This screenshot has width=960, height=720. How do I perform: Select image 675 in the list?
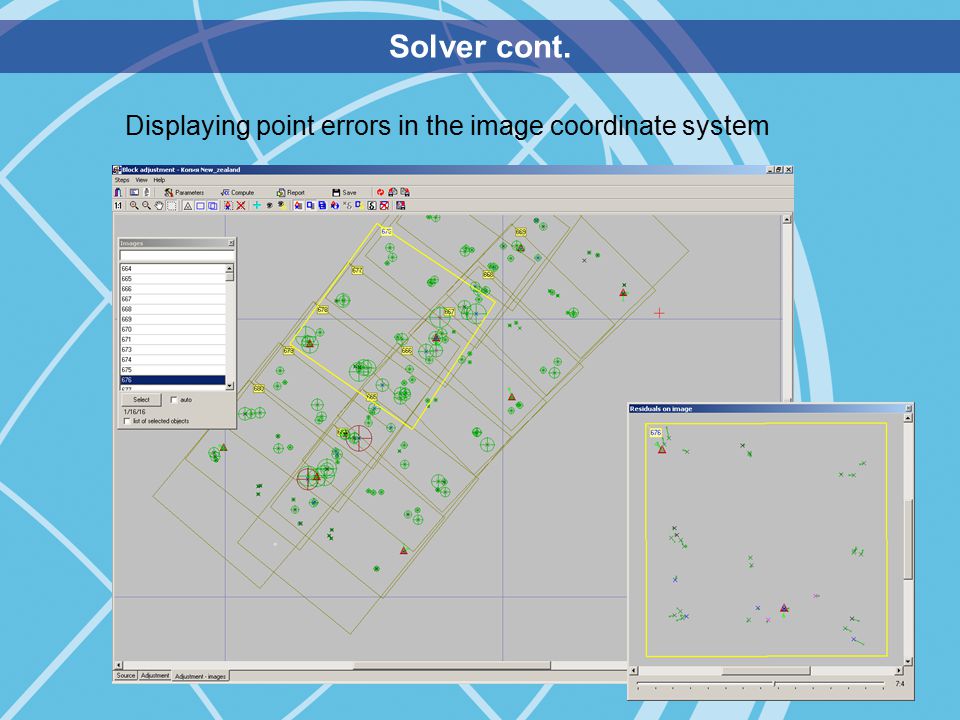(173, 370)
